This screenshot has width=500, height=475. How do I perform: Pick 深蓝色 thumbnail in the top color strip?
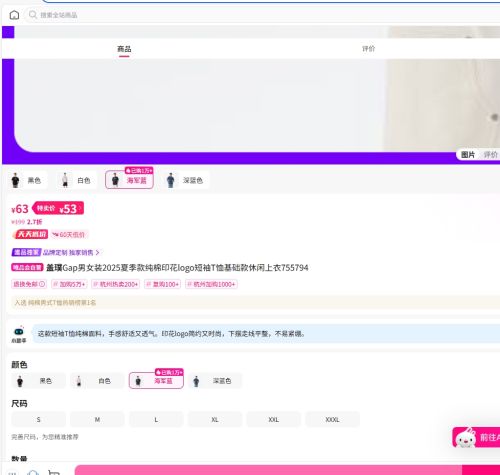click(186, 180)
